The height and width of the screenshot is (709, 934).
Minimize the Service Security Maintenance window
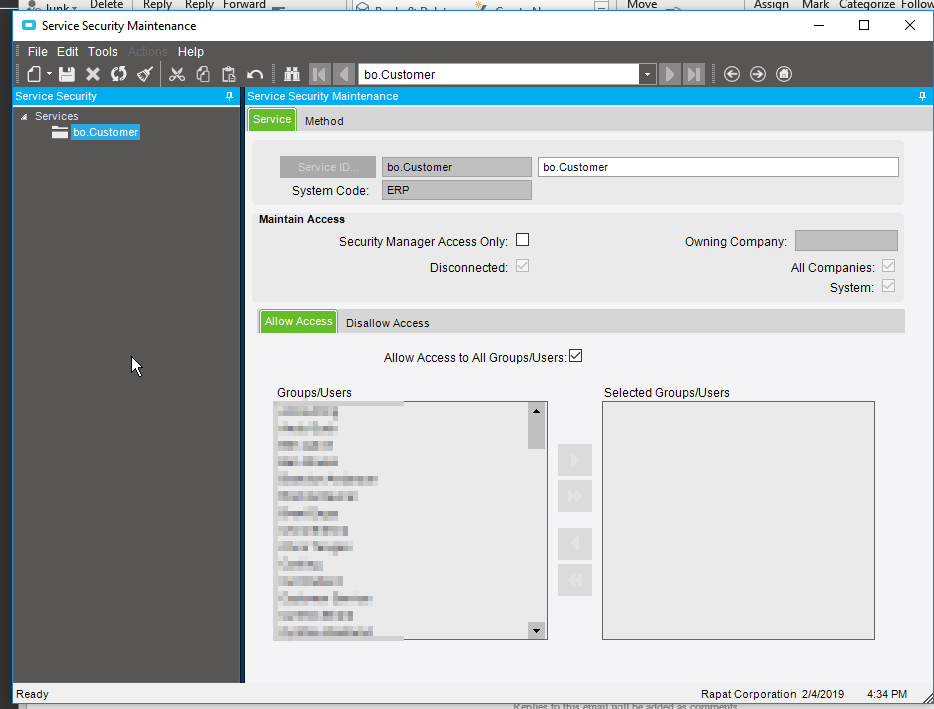[819, 25]
